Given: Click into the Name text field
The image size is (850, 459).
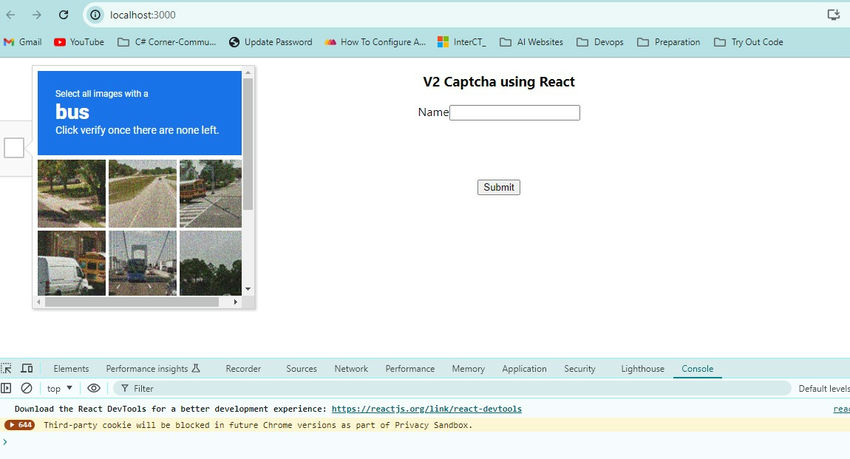Looking at the screenshot, I should click(x=514, y=113).
